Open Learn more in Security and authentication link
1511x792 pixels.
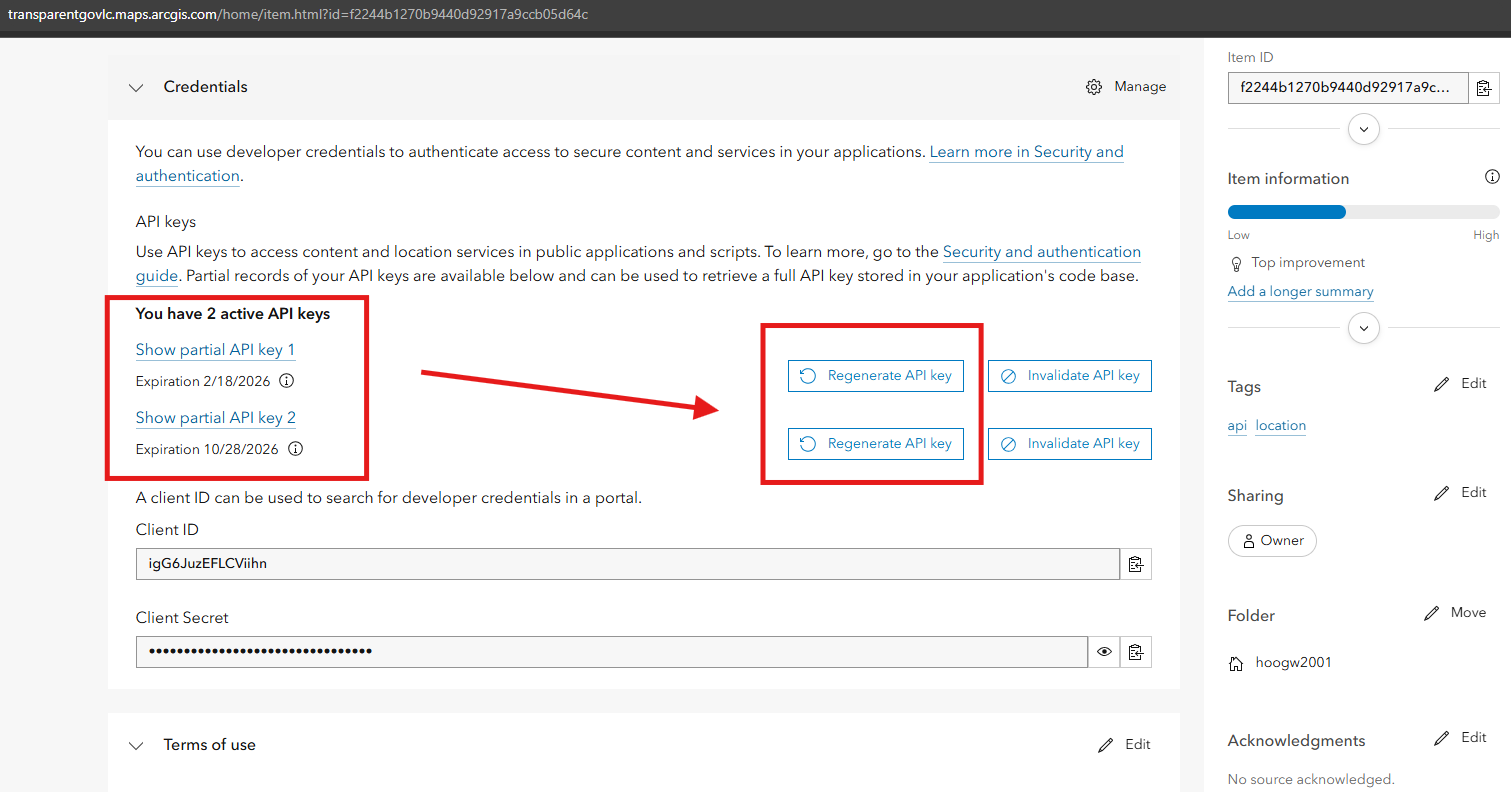click(1027, 152)
